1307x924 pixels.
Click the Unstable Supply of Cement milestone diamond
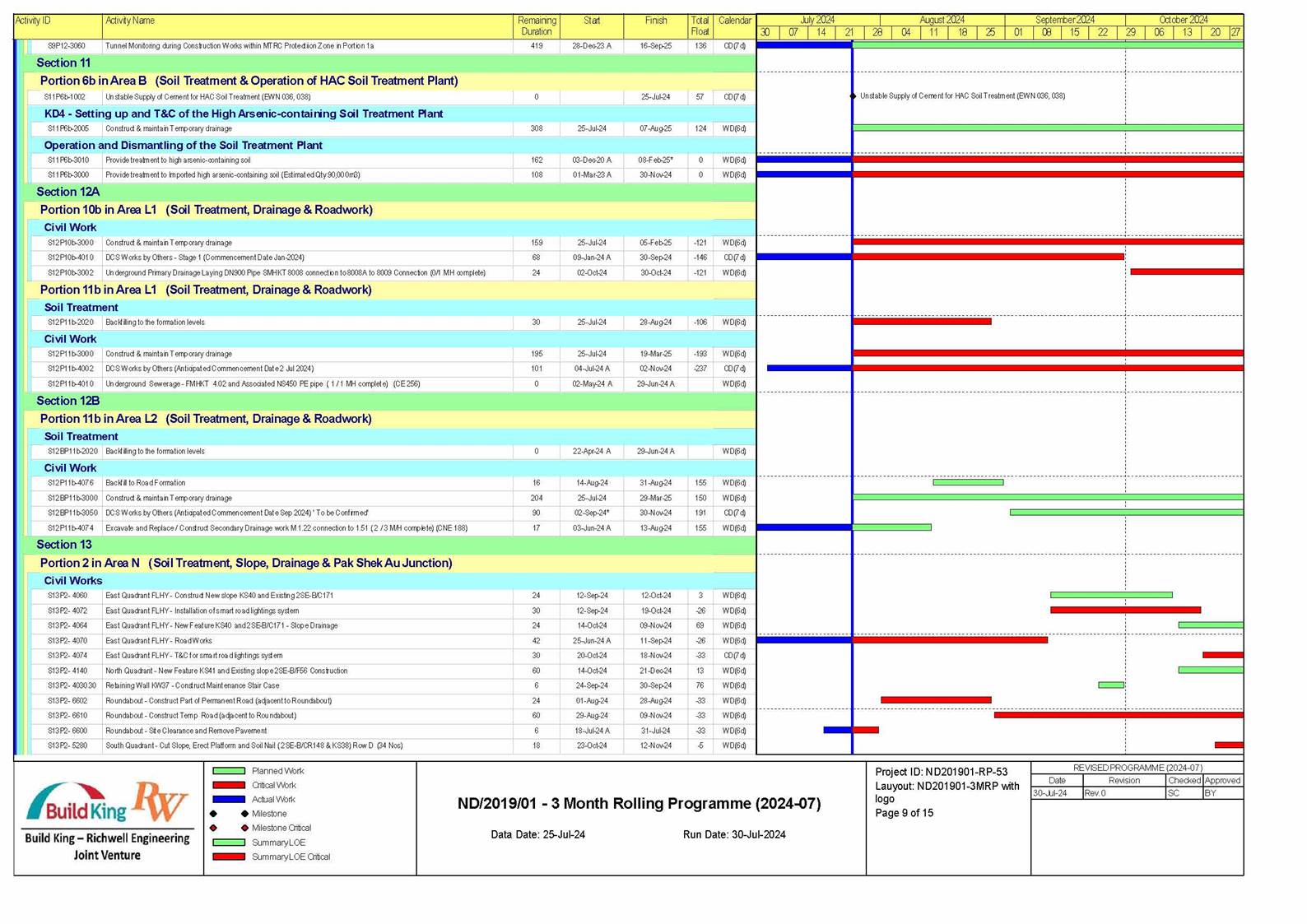[853, 96]
